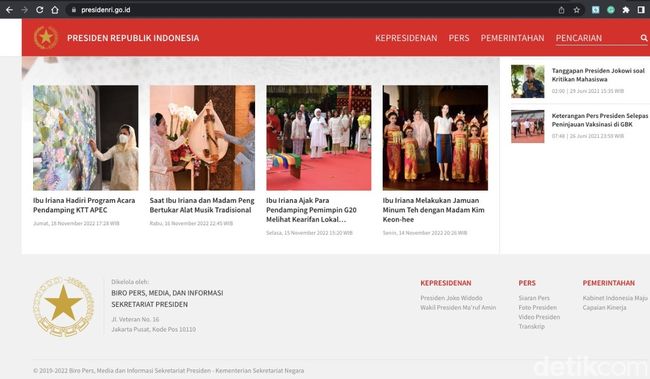Reload the page with refresh icon
The width and height of the screenshot is (650, 379).
click(x=39, y=10)
